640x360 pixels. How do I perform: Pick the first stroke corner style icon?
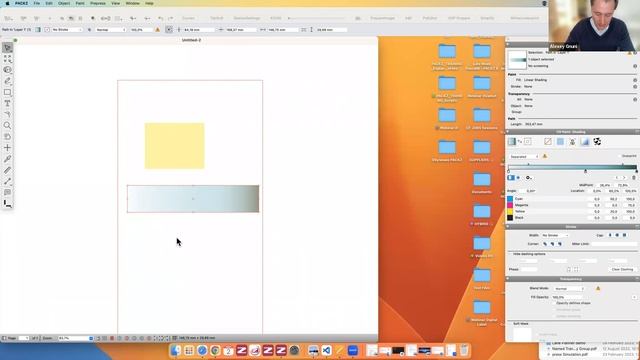pos(545,244)
